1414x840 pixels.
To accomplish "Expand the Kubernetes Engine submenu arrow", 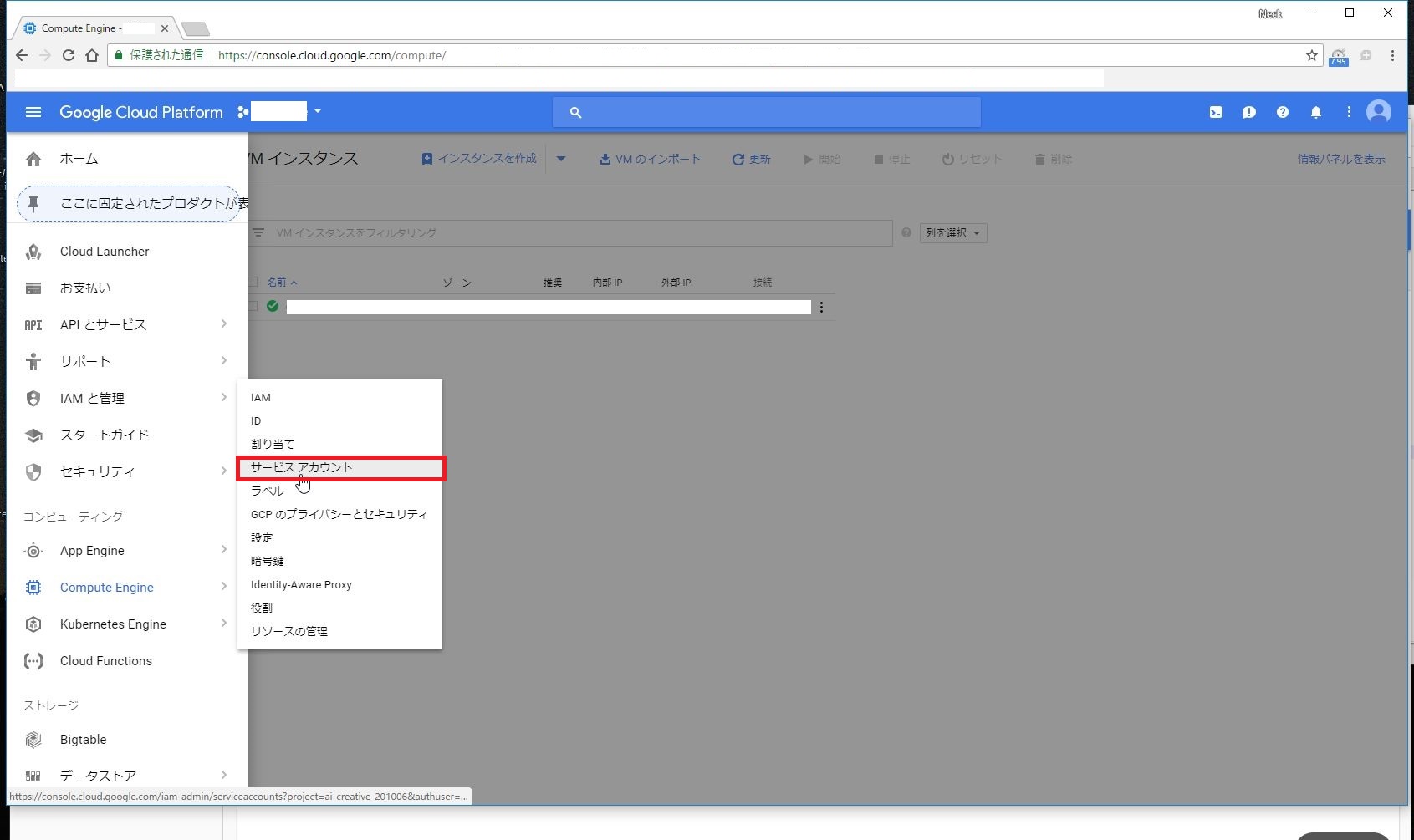I will tap(224, 624).
